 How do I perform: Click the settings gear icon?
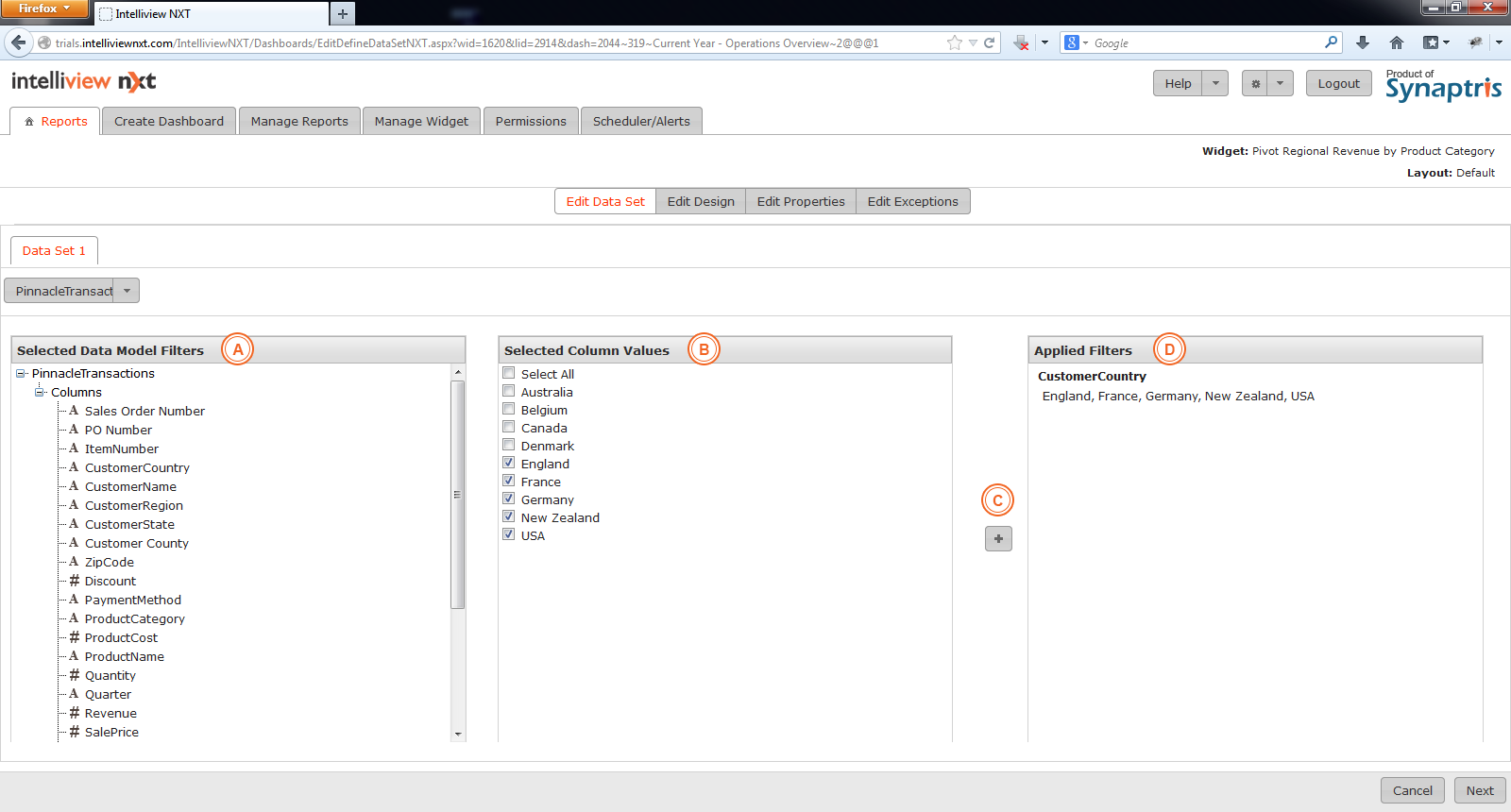click(x=1255, y=84)
